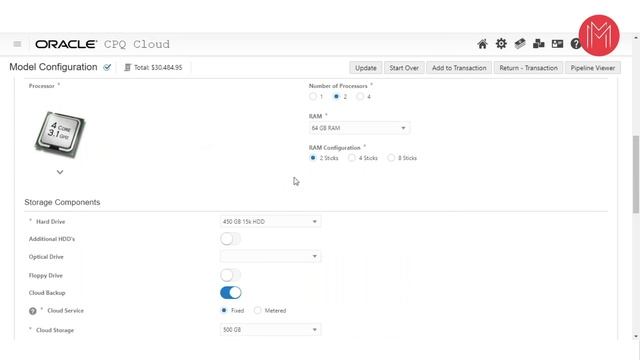
Task: Toggle Floppy Drive switch
Action: [x=231, y=275]
